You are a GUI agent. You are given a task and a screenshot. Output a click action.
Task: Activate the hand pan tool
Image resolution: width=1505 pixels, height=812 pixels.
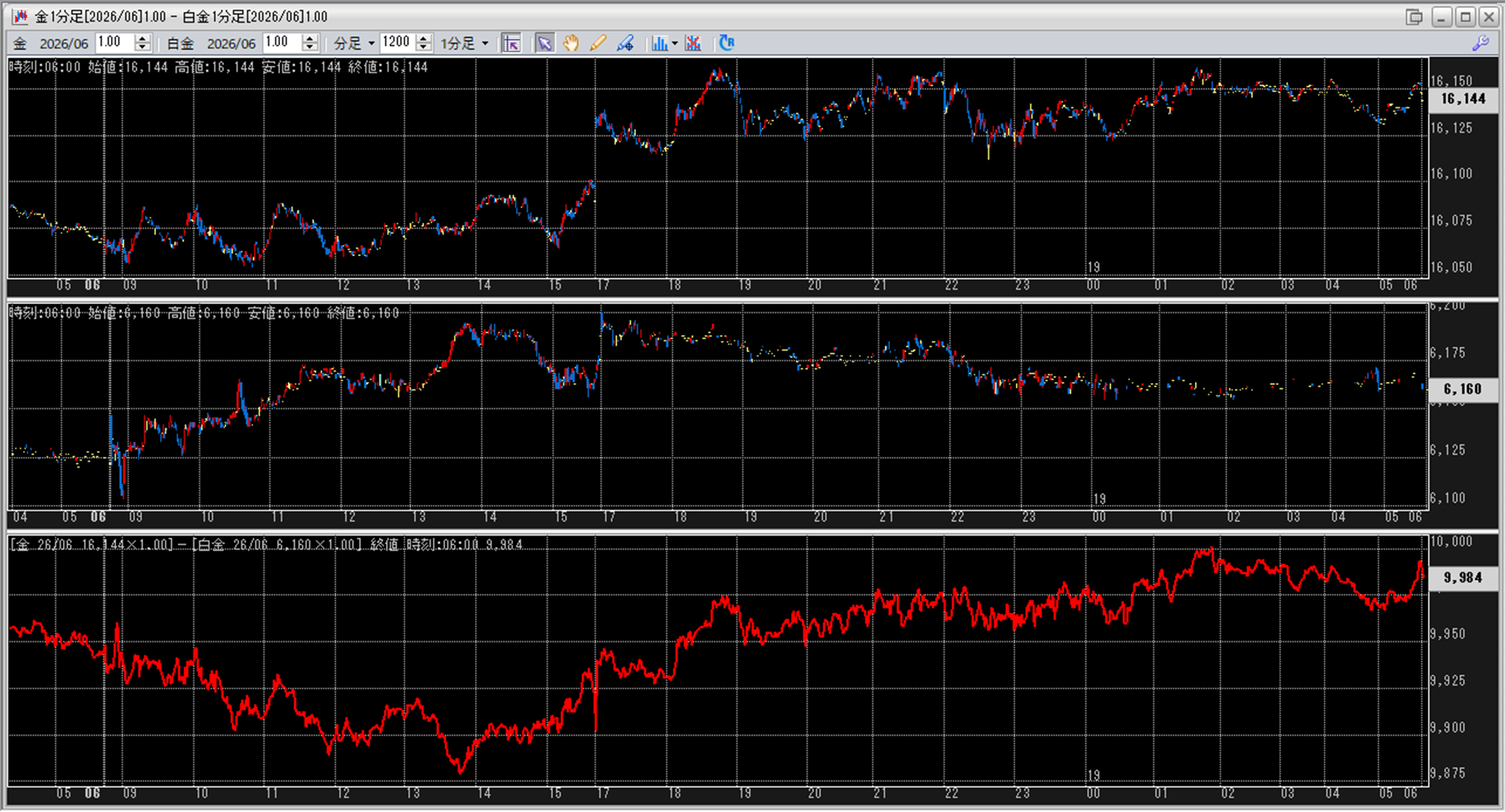tap(571, 43)
